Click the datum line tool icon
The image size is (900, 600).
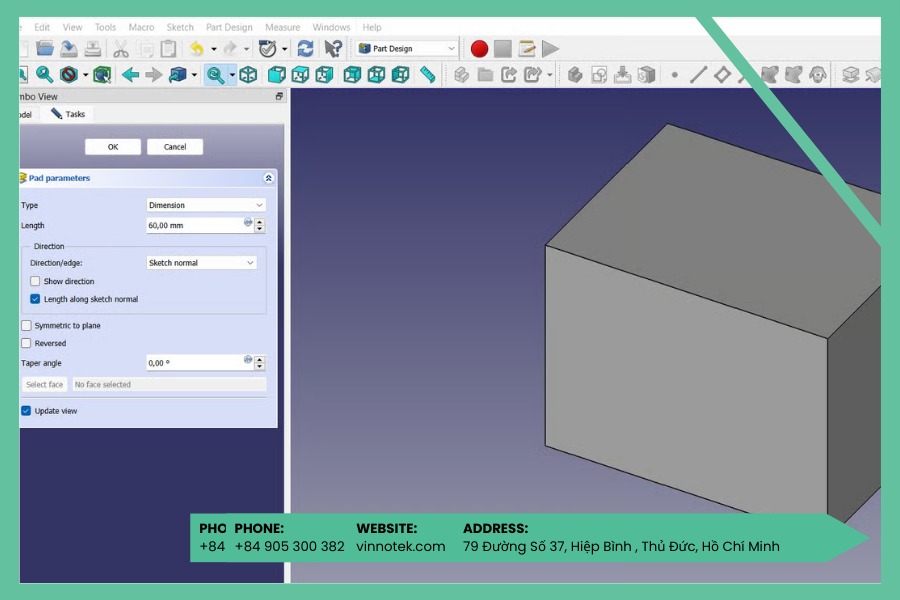pos(698,75)
